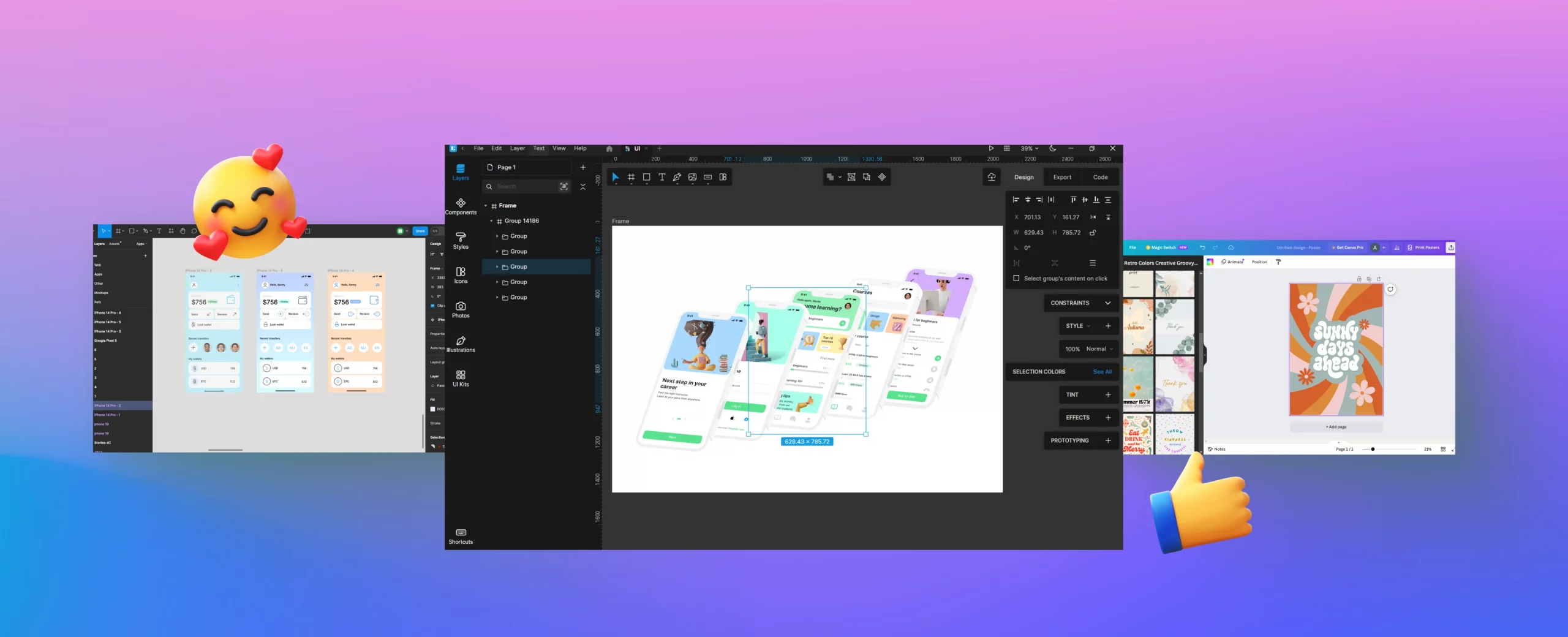Add an EFFECTS entry with plus button
Image resolution: width=1568 pixels, height=637 pixels.
1108,418
